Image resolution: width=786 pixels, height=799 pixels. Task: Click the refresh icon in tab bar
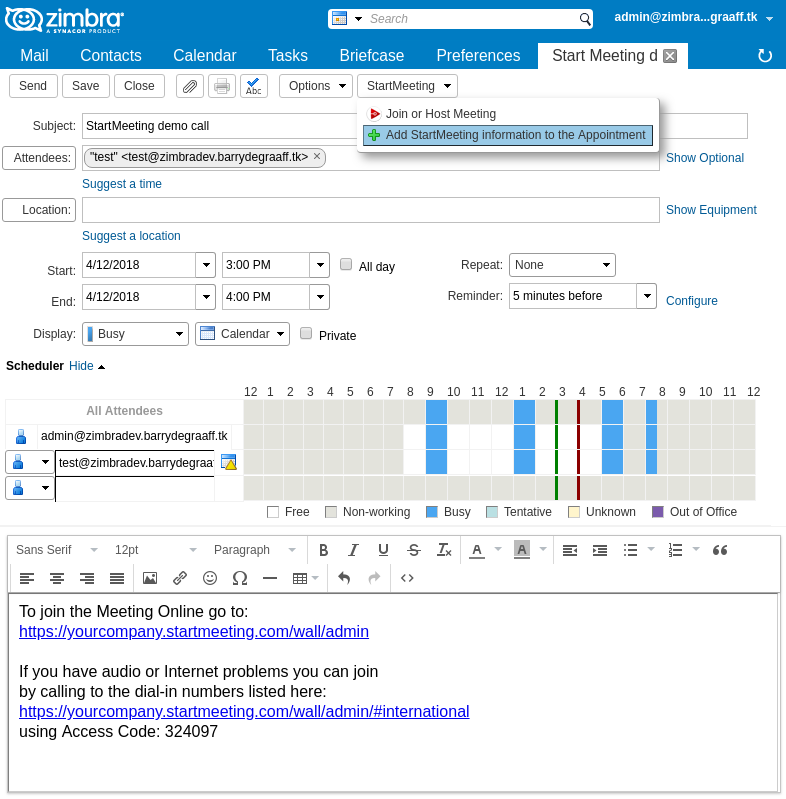click(765, 56)
